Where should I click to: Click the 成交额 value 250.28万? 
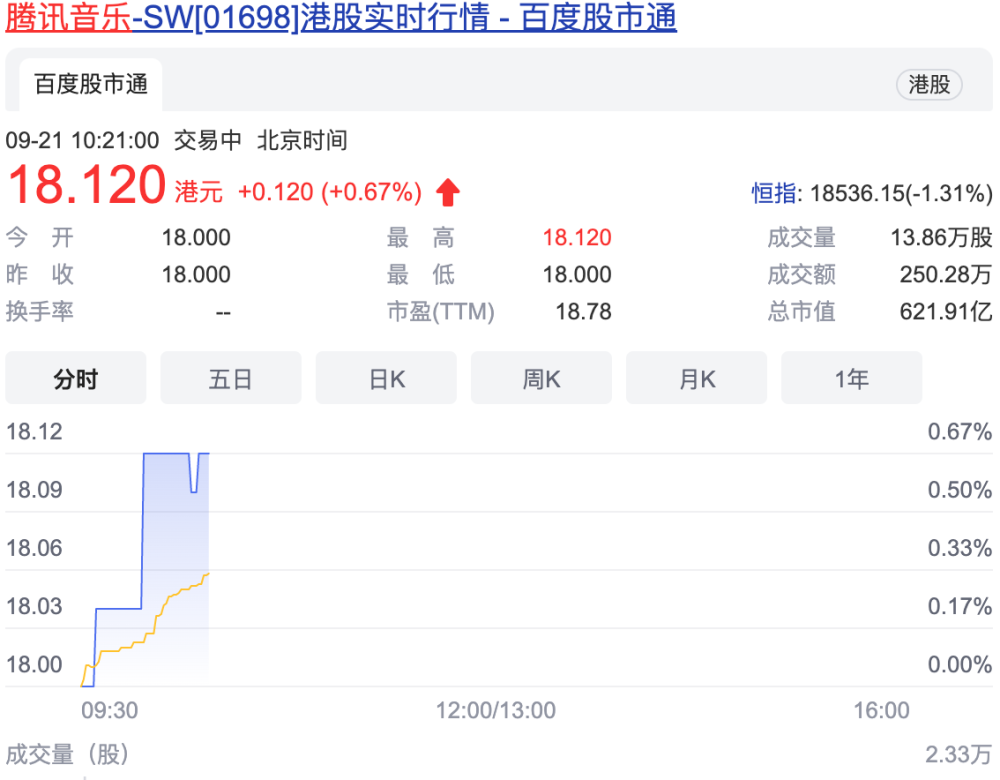point(946,275)
